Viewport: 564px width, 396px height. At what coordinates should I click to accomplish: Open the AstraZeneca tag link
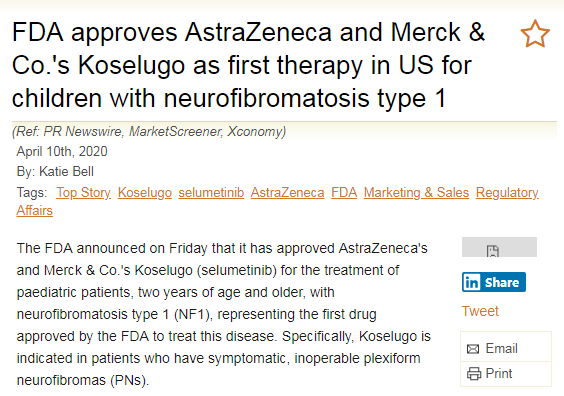pyautogui.click(x=287, y=192)
